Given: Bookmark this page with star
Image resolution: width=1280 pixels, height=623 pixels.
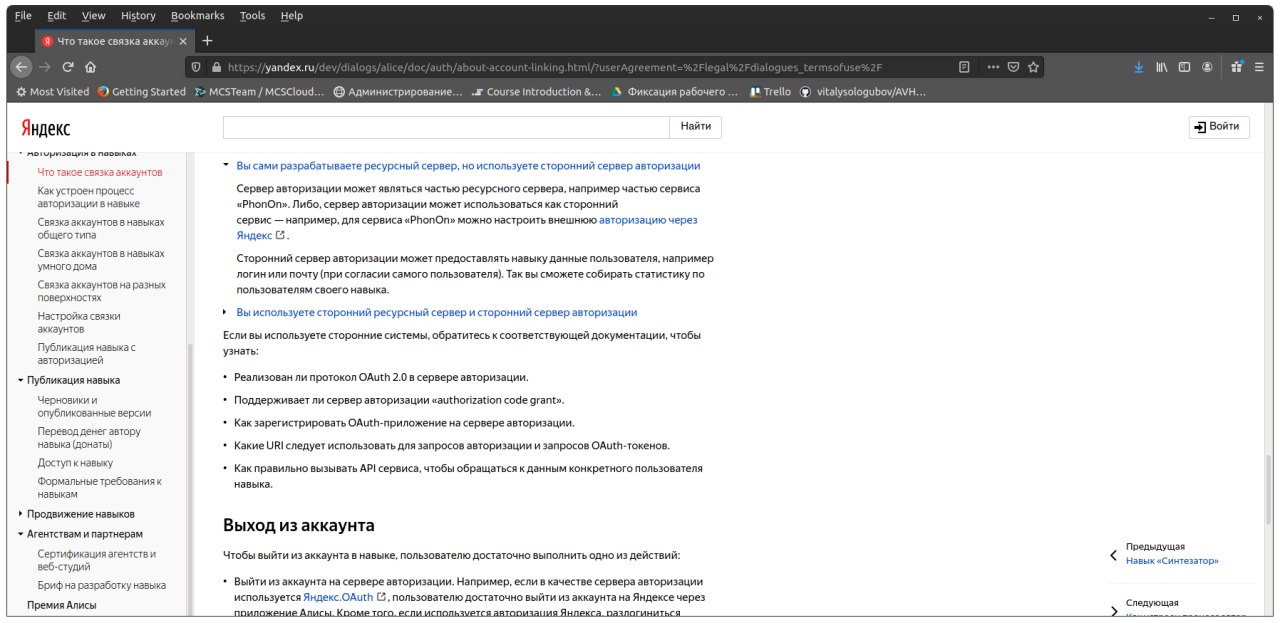Looking at the screenshot, I should tap(1033, 67).
